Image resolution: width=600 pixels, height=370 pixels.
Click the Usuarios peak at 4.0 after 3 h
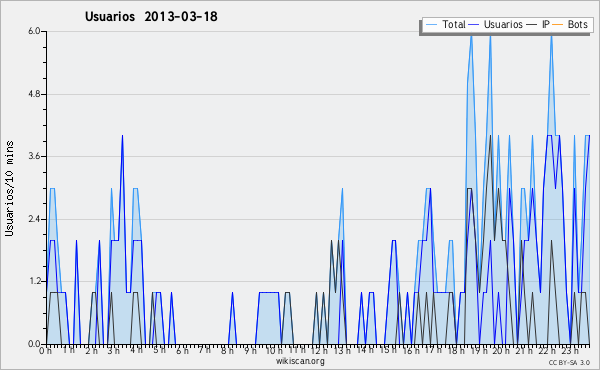[122, 136]
